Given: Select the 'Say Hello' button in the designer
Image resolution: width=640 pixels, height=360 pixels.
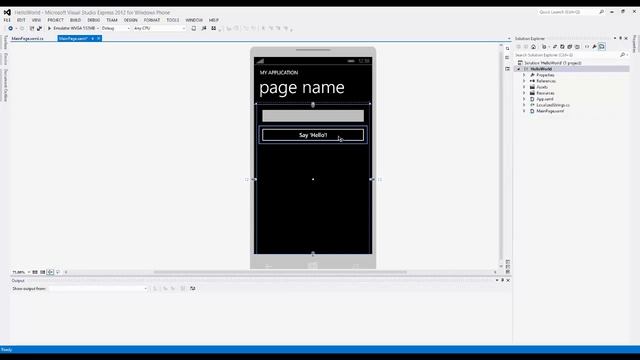Looking at the screenshot, I should coord(313,135).
